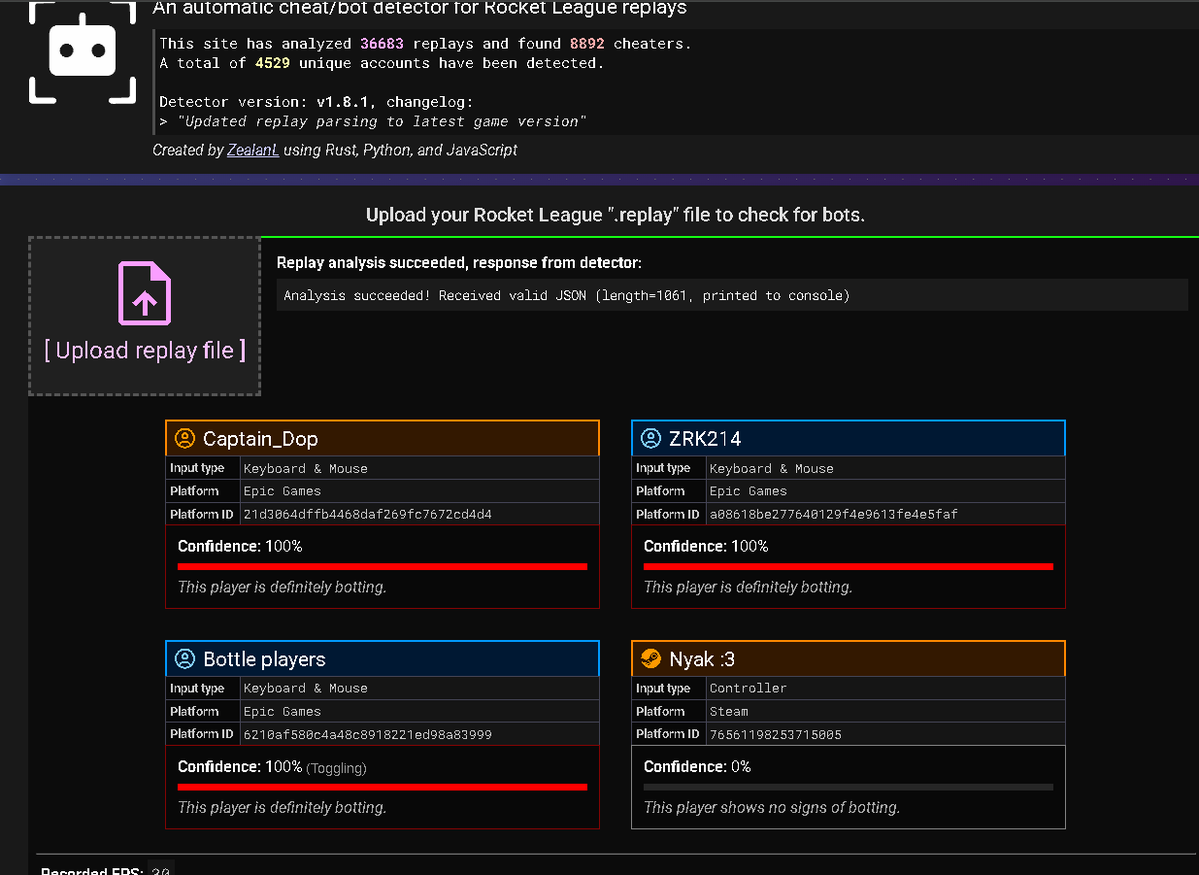Click Bottle players' Keyboard & Mouse value
The image size is (1199, 875).
(305, 688)
